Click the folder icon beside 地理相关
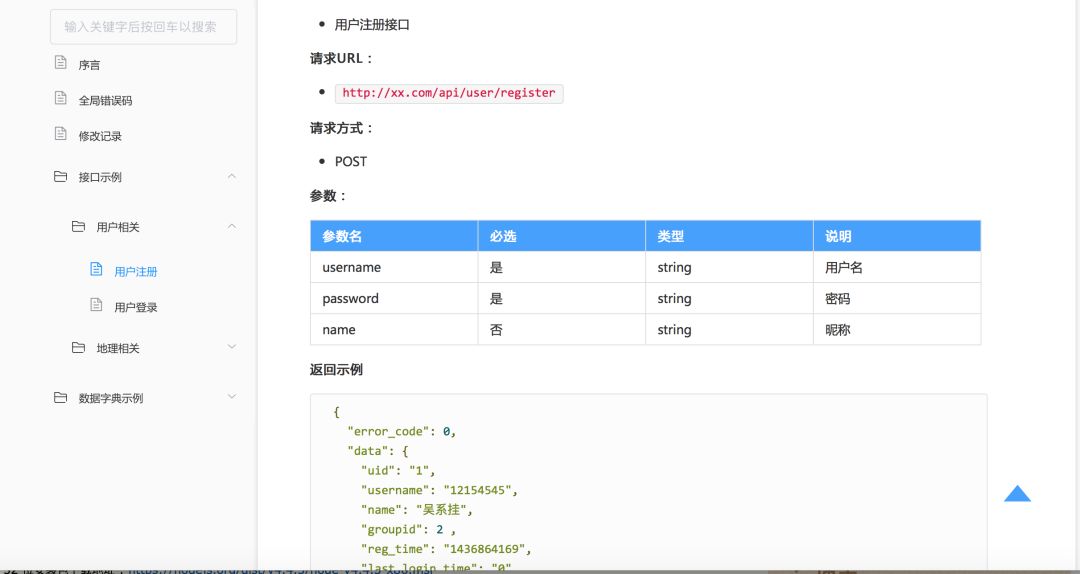Image resolution: width=1080 pixels, height=574 pixels. tap(79, 347)
